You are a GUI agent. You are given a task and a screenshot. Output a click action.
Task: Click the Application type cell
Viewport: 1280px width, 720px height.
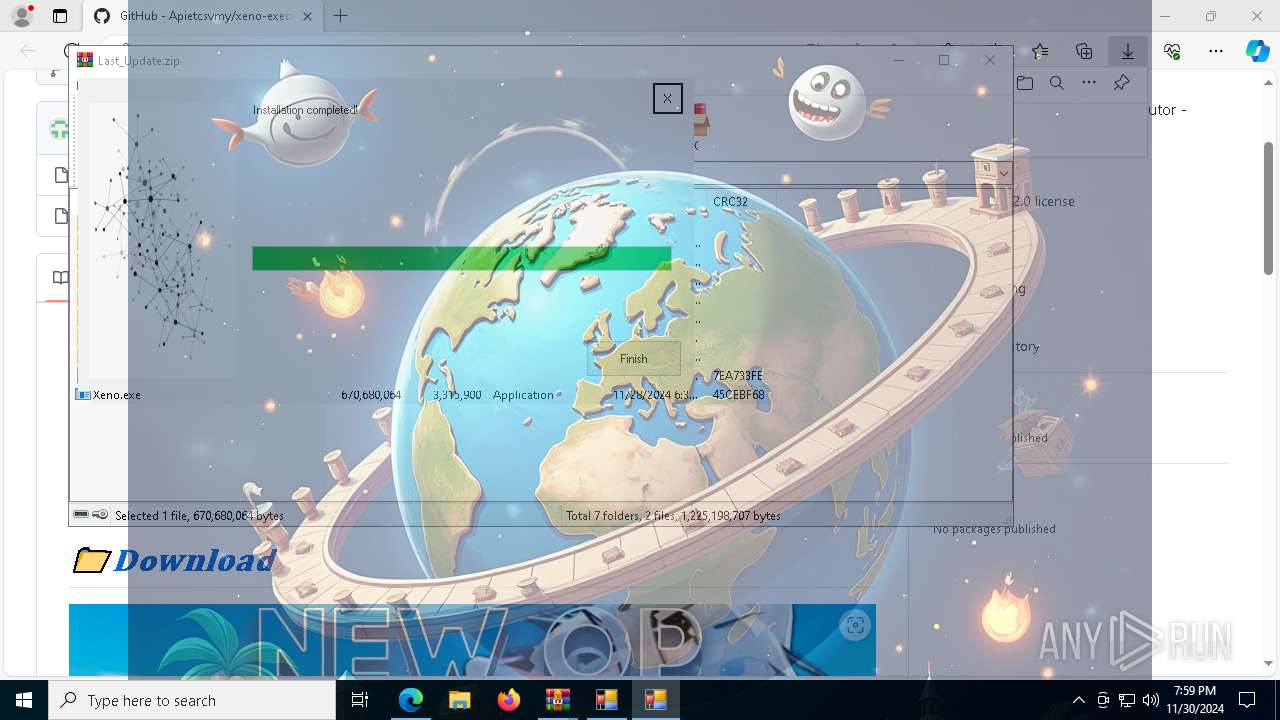523,395
